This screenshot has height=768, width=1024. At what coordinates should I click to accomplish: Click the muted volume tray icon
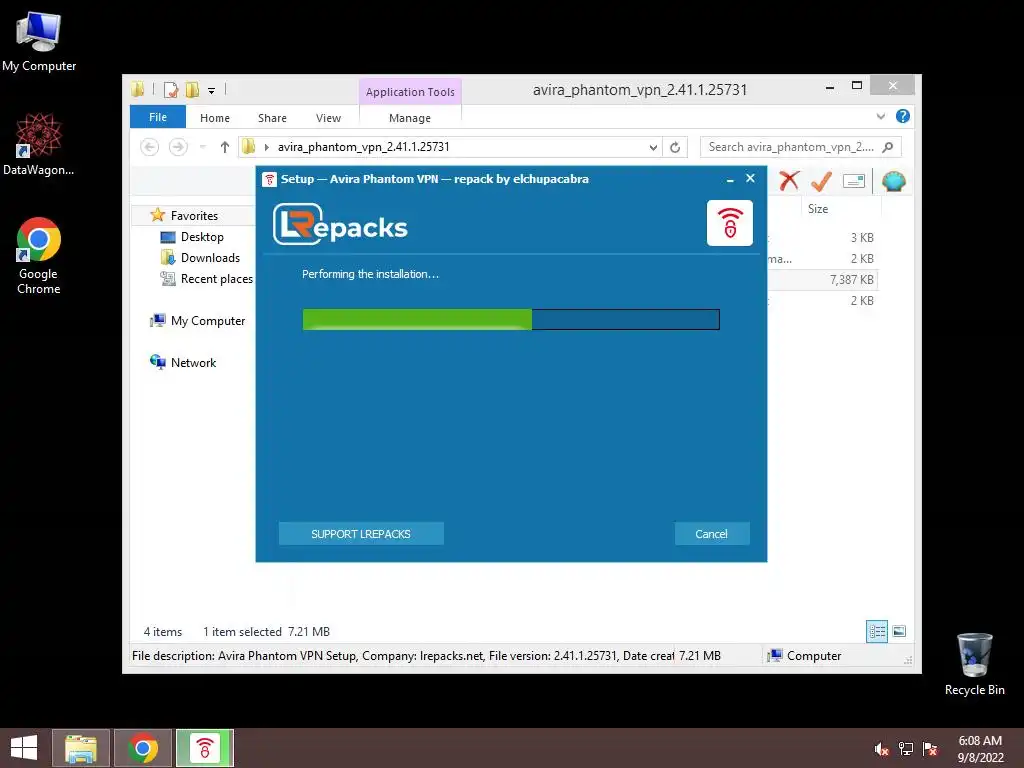[881, 749]
